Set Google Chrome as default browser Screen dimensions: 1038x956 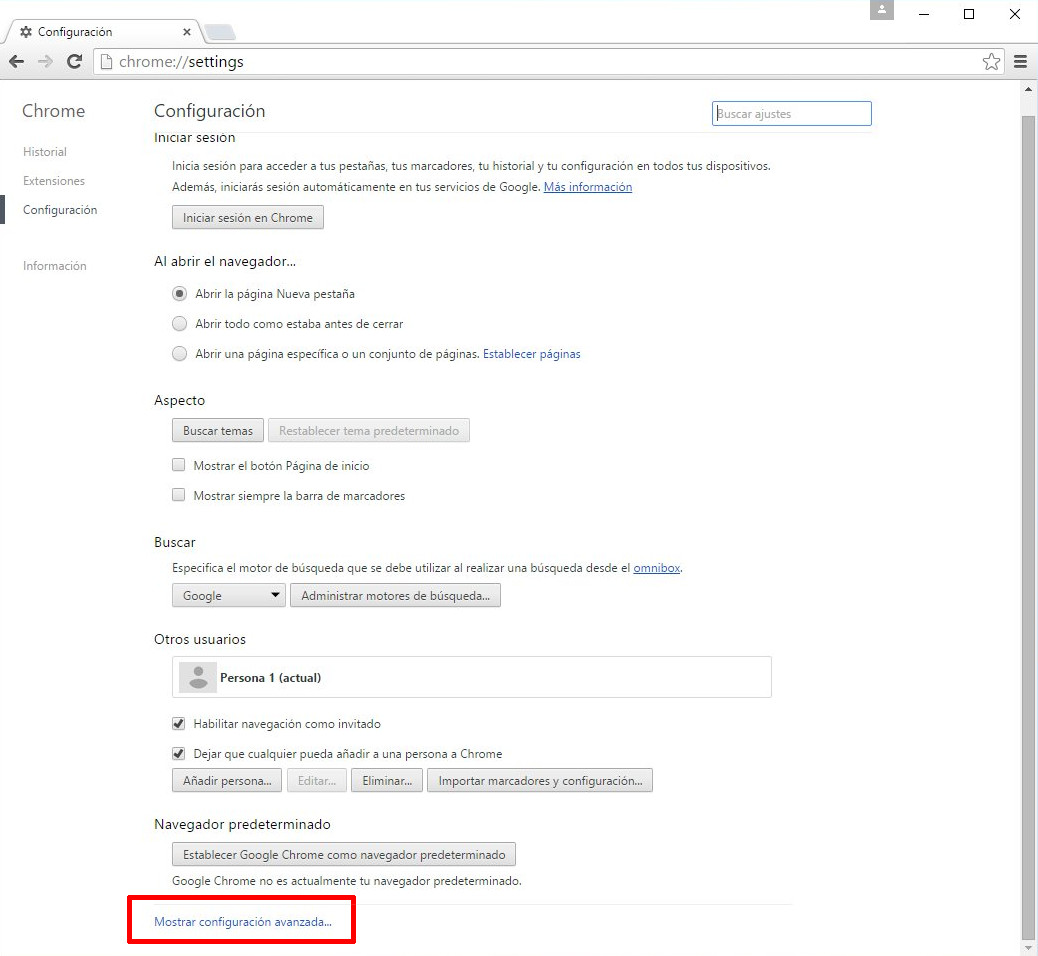tap(344, 854)
